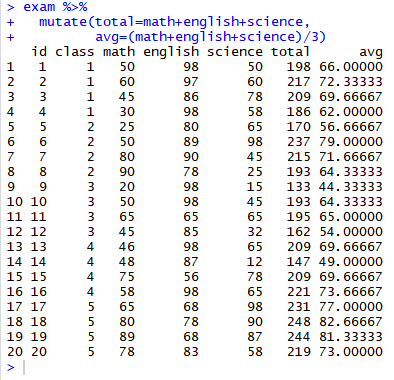Click the avg value 66.00000
This screenshot has height=380, width=394.
point(351,67)
